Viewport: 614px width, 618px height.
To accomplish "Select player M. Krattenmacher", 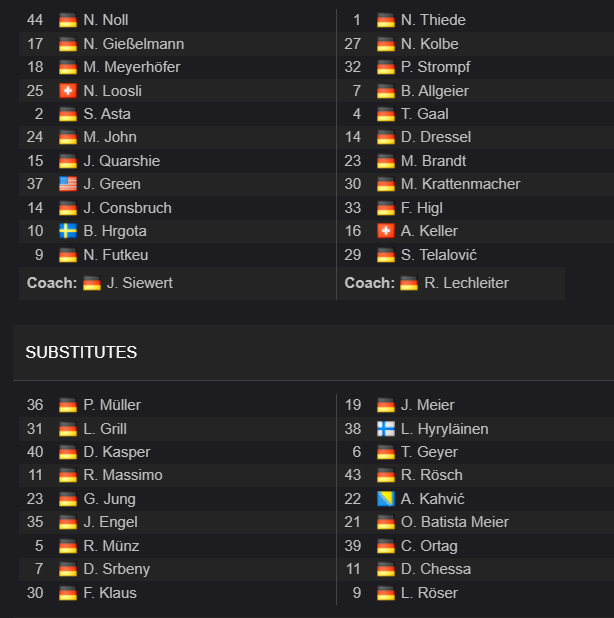I will point(460,184).
